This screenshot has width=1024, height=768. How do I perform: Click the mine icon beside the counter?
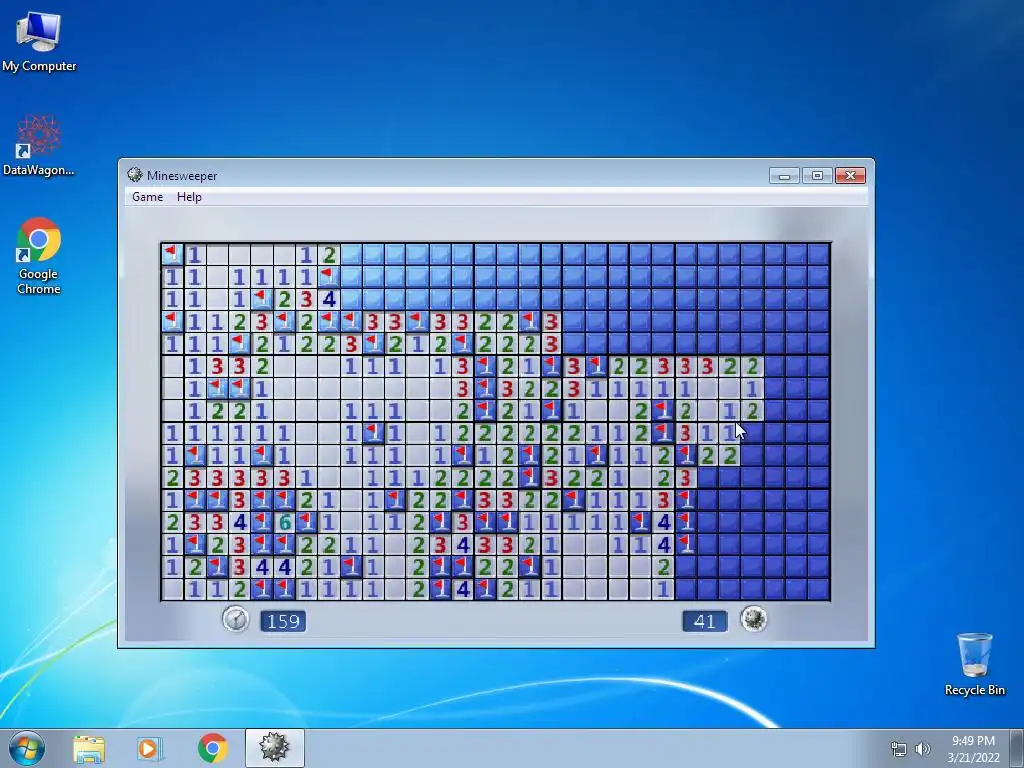[753, 619]
